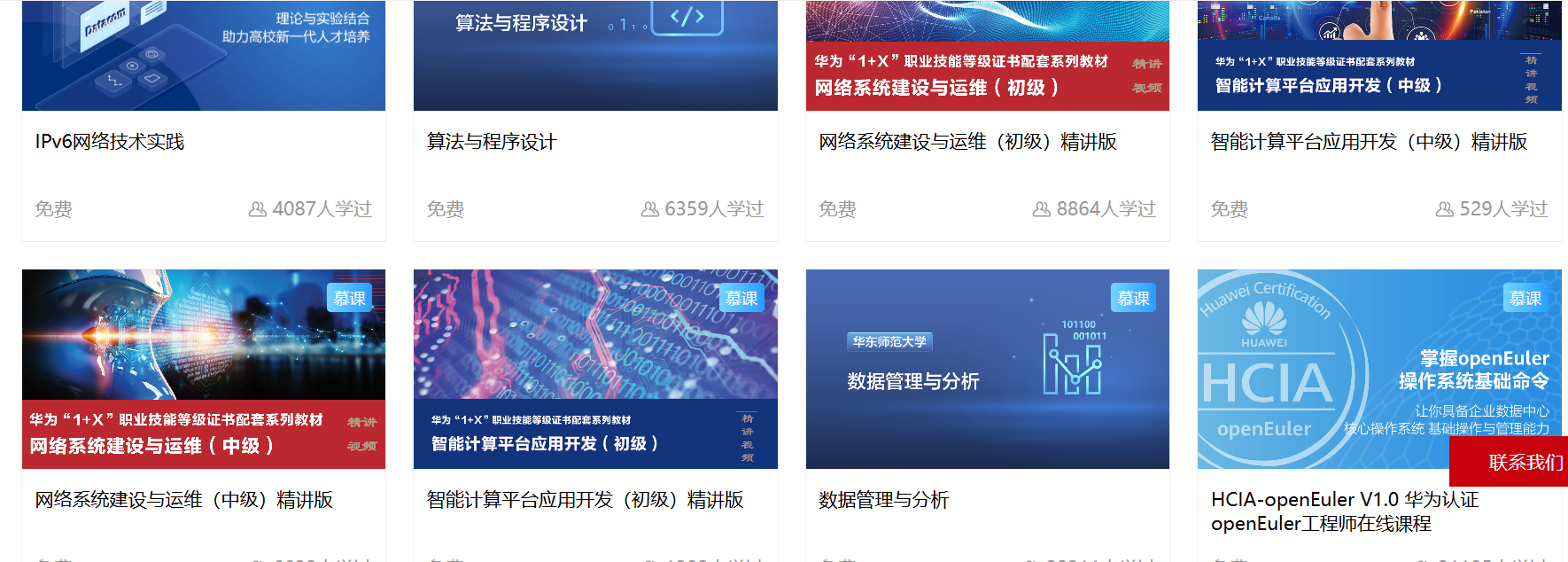Click HCIA-openEuler V1.0 华为认证 course title
Viewport: 1568px width, 562px height.
click(x=1345, y=511)
